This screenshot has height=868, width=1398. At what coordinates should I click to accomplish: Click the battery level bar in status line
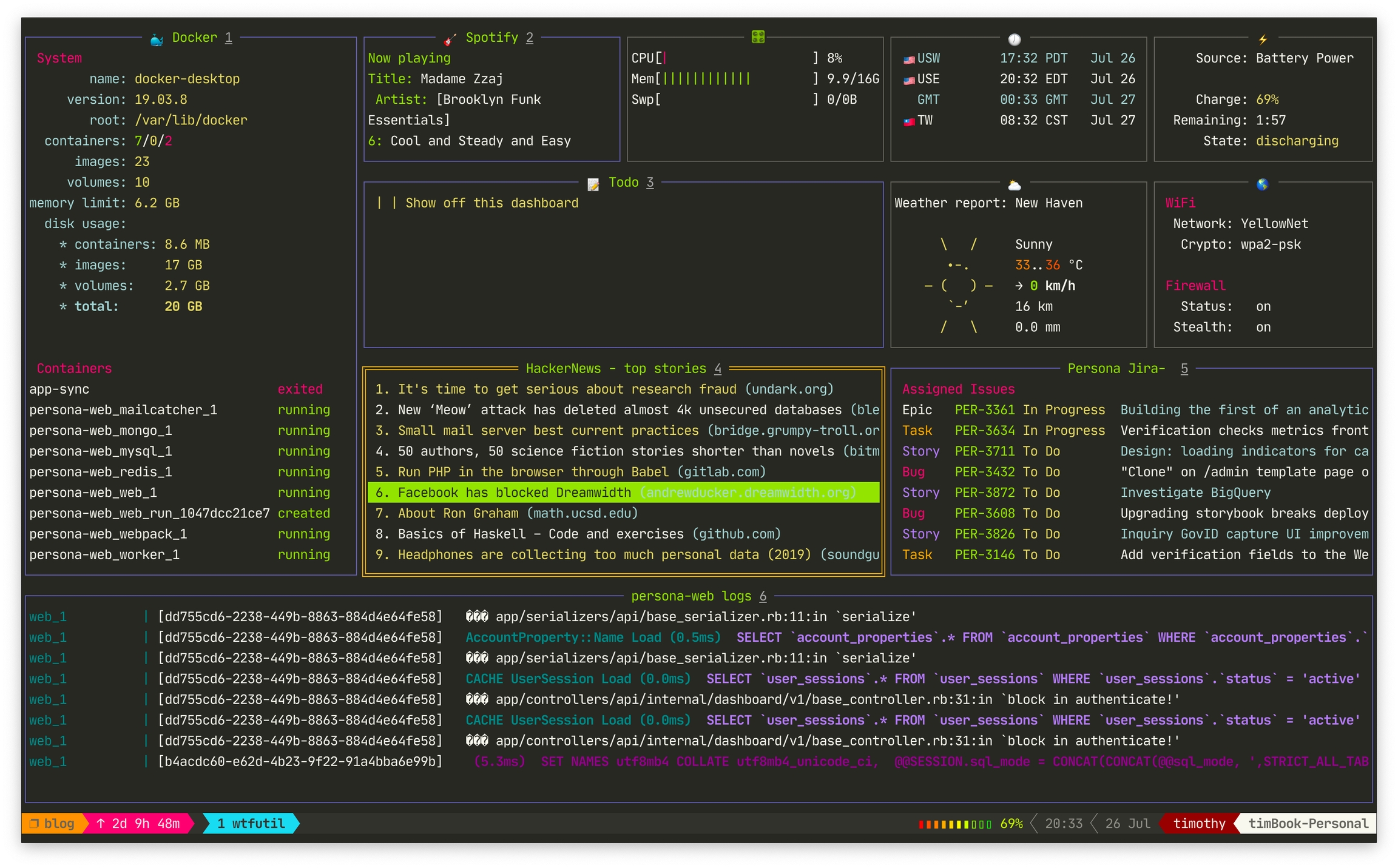[955, 824]
